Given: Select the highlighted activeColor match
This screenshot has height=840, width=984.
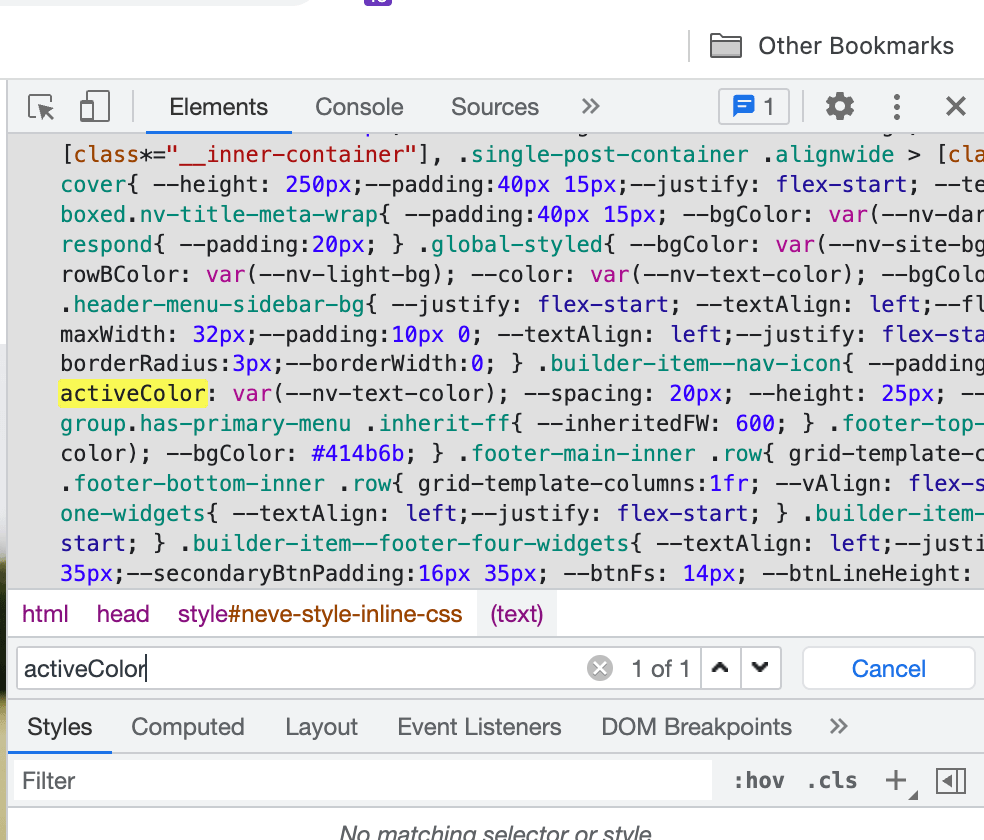Looking at the screenshot, I should tap(133, 394).
